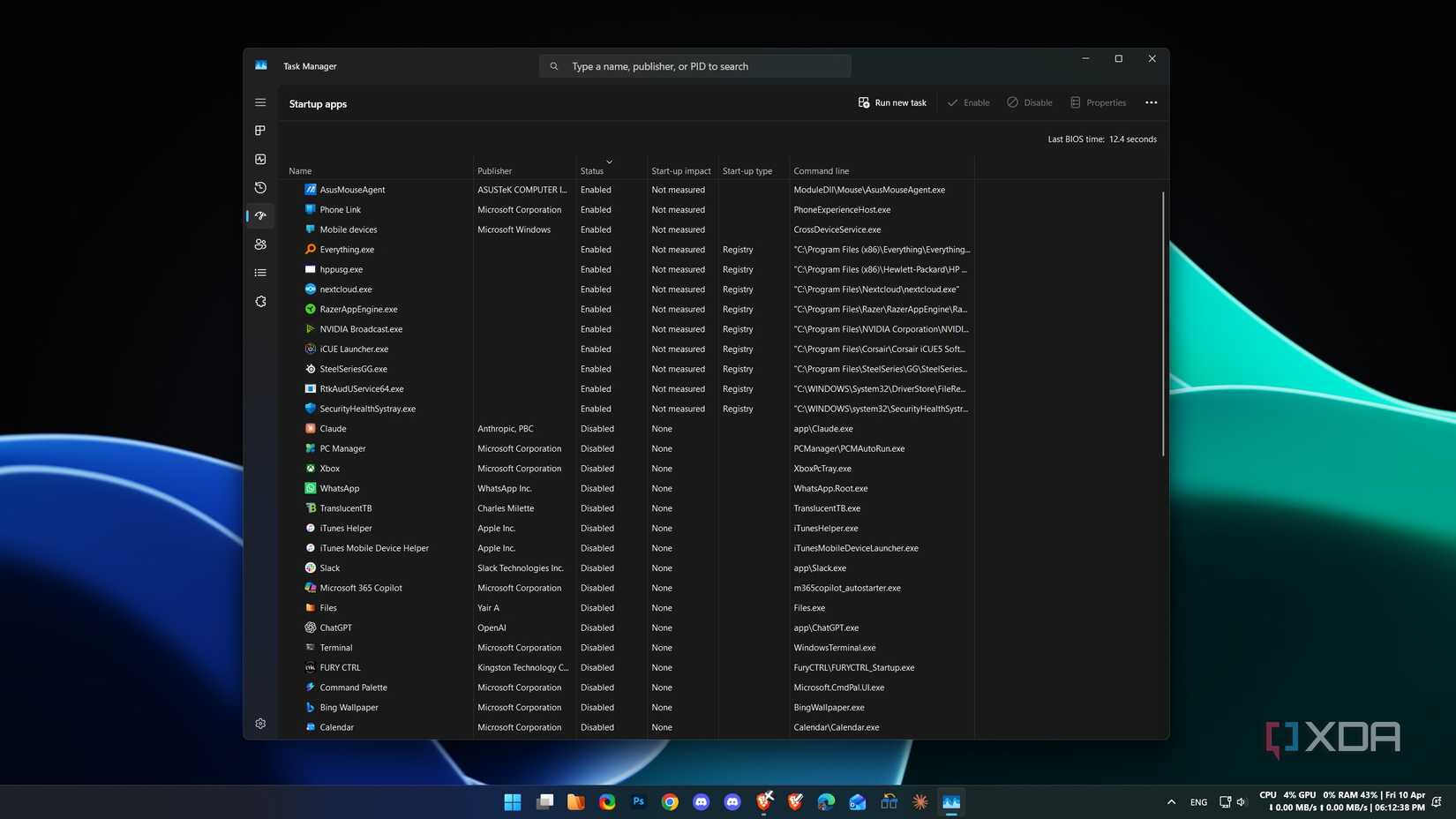Open the Performance page
The height and width of the screenshot is (819, 1456).
tap(260, 159)
